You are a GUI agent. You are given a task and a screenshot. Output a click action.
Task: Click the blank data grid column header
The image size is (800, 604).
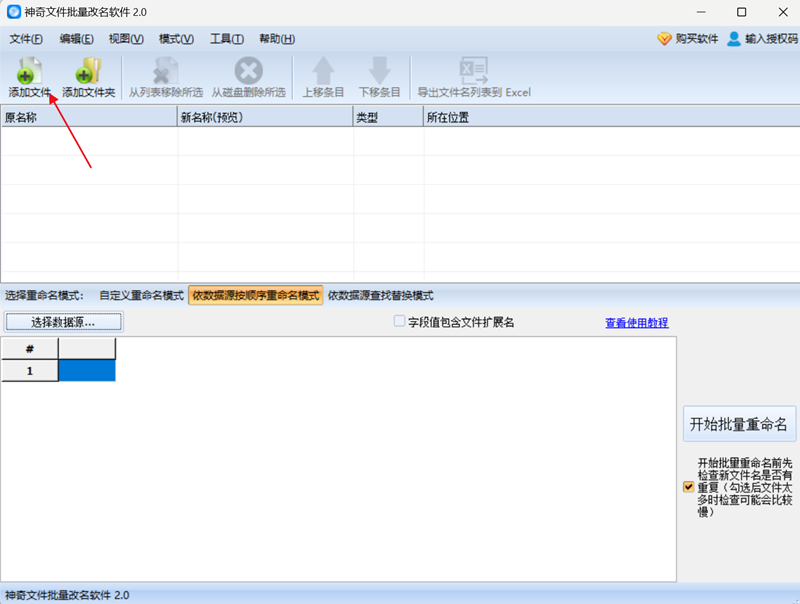[87, 349]
